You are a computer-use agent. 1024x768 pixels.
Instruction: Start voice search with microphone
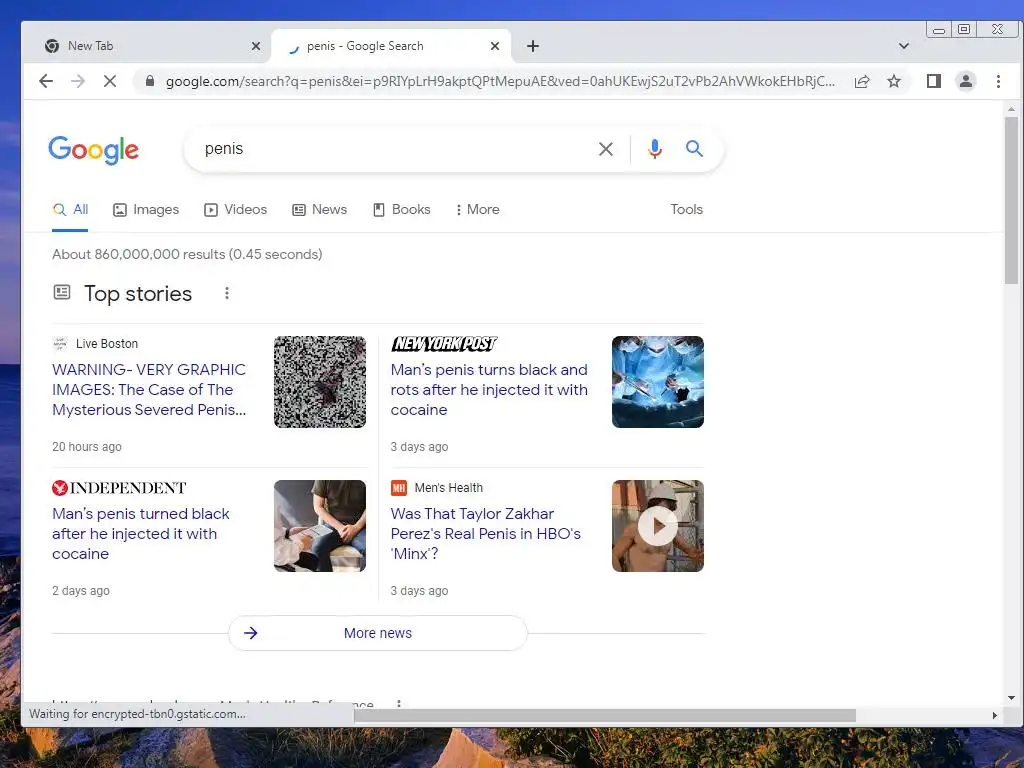click(x=655, y=149)
